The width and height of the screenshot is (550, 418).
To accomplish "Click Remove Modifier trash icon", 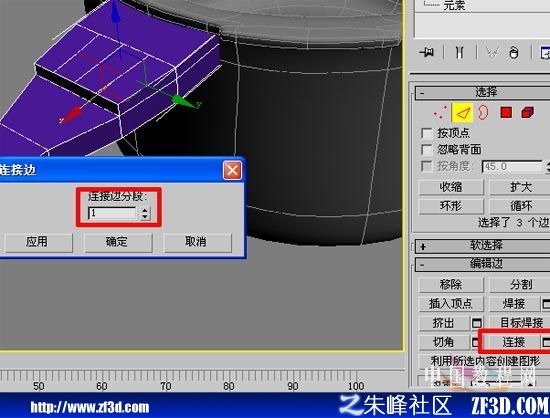I will click(514, 53).
